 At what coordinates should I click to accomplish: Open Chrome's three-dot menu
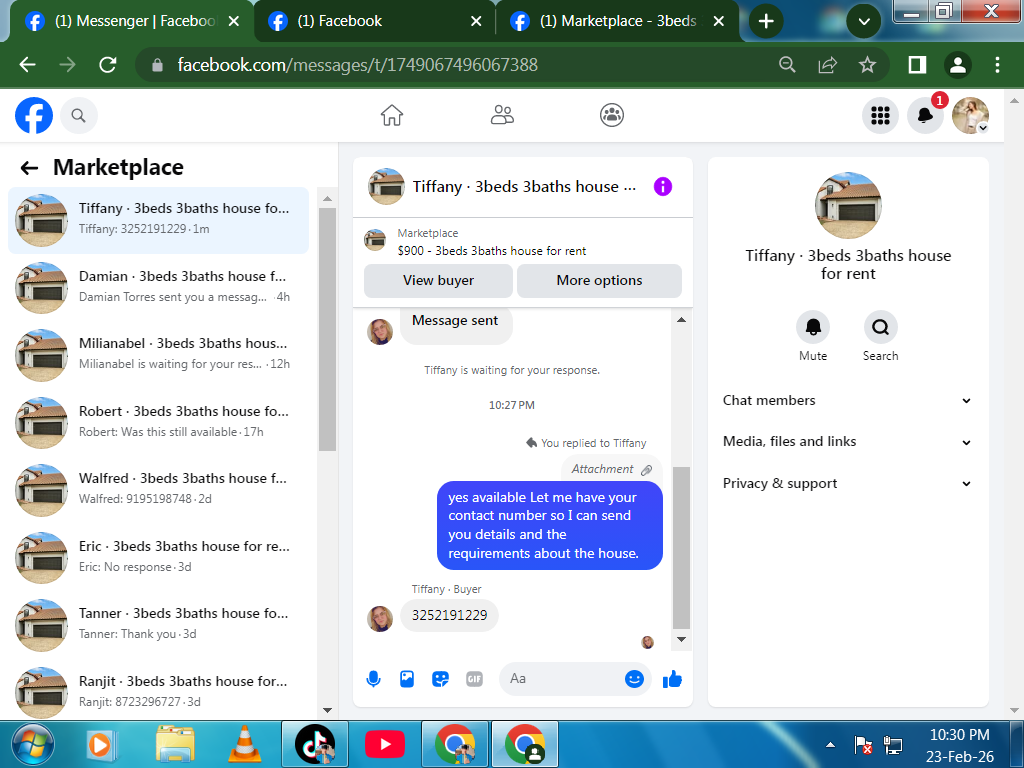tap(997, 65)
